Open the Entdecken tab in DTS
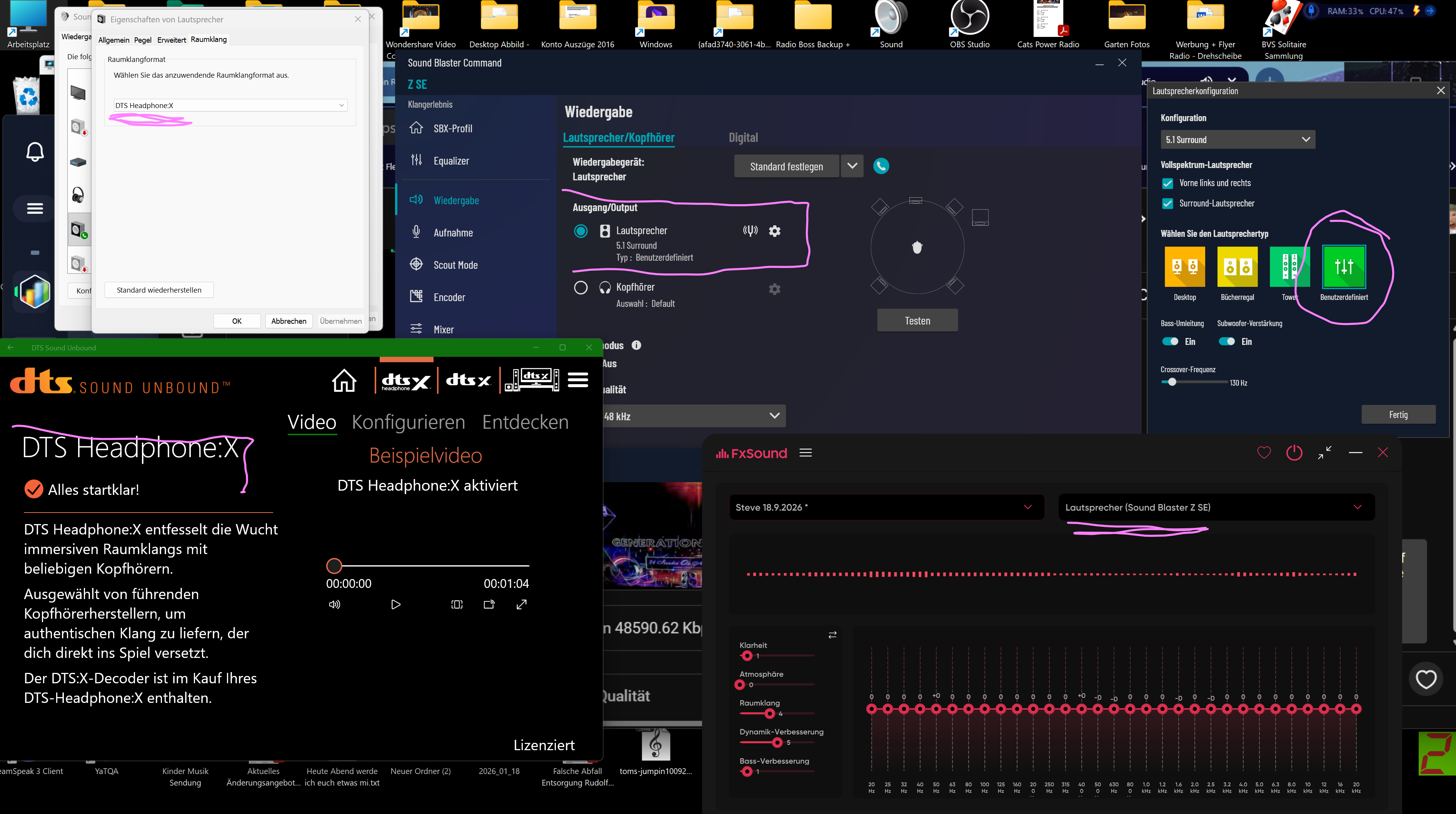Image resolution: width=1456 pixels, height=814 pixels. point(525,422)
